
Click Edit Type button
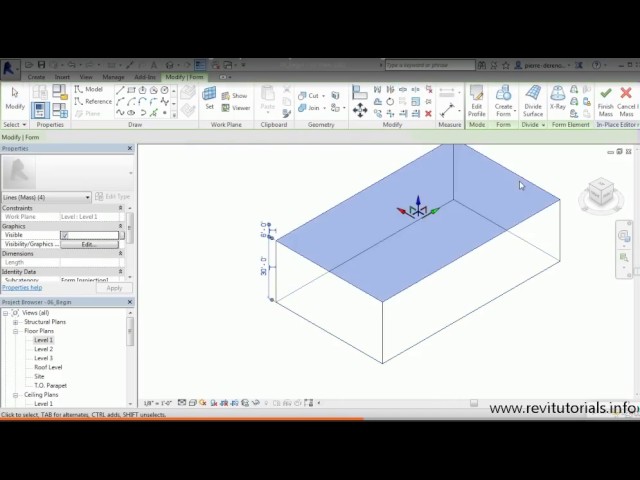tap(113, 197)
